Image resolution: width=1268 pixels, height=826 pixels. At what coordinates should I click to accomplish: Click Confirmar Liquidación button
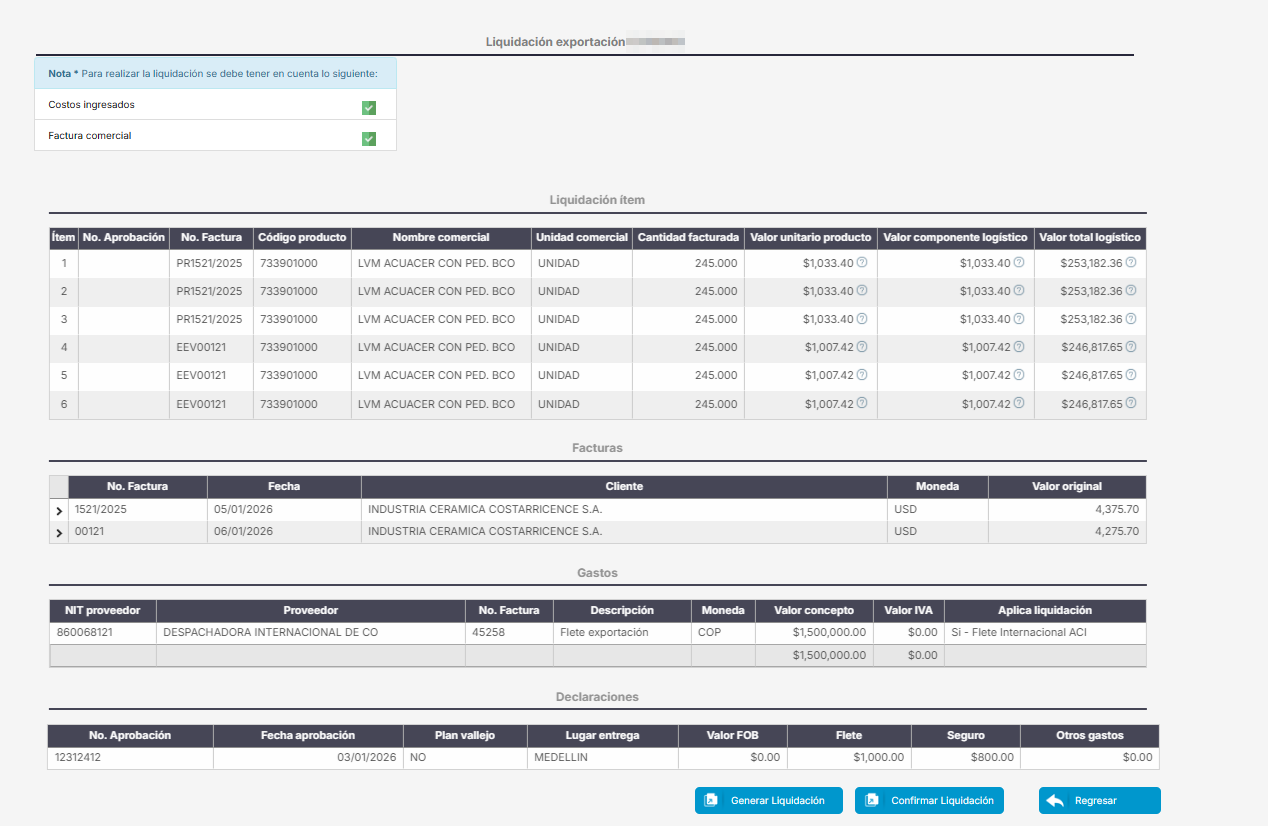(929, 801)
